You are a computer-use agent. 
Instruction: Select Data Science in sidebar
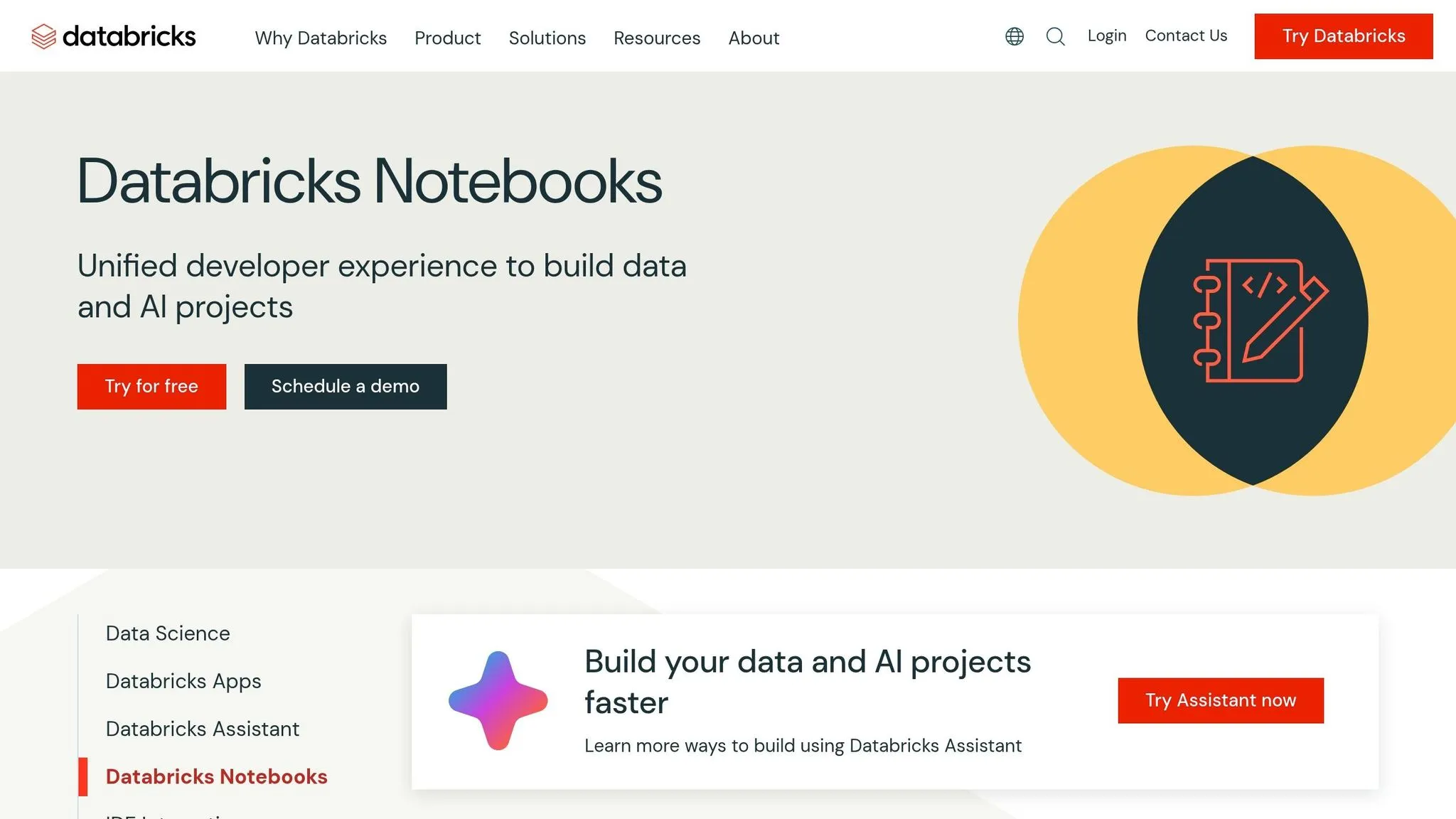click(x=168, y=633)
